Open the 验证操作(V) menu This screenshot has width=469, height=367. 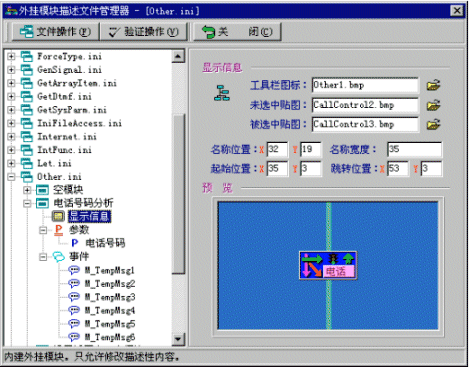144,32
